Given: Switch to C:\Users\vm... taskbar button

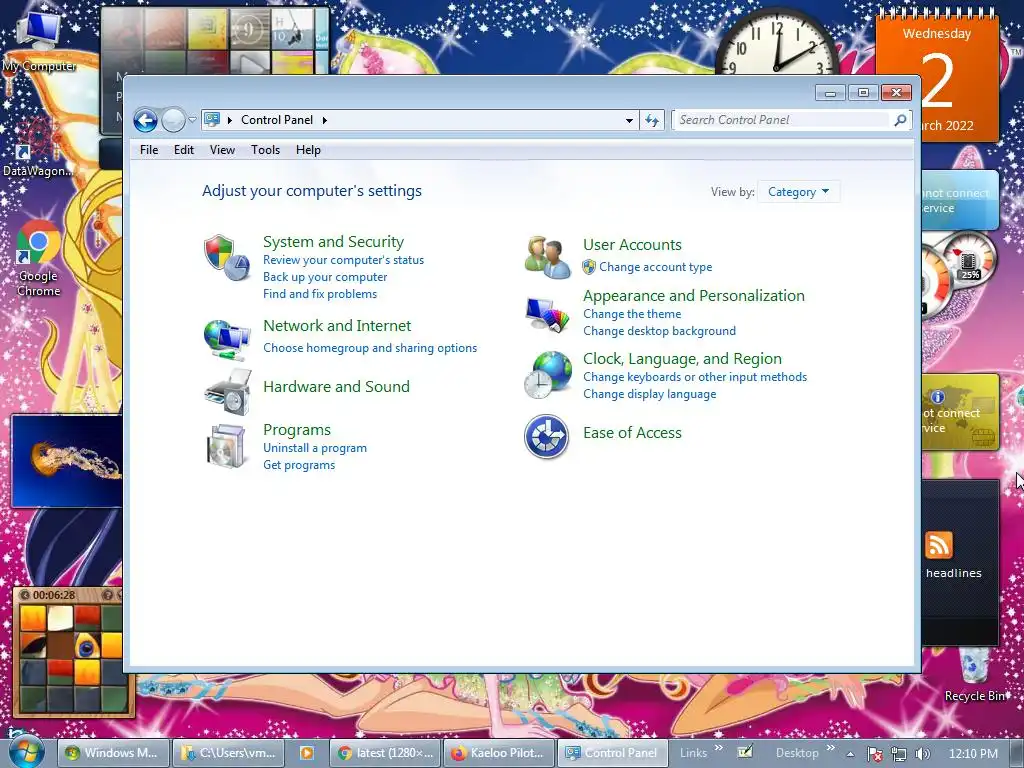Looking at the screenshot, I should (228, 753).
